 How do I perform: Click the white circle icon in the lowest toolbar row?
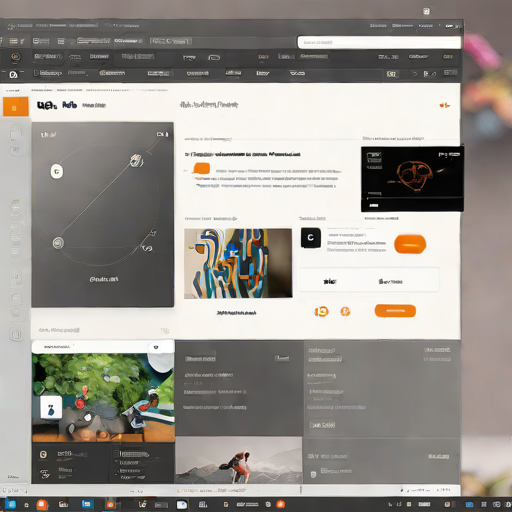[x=13, y=74]
